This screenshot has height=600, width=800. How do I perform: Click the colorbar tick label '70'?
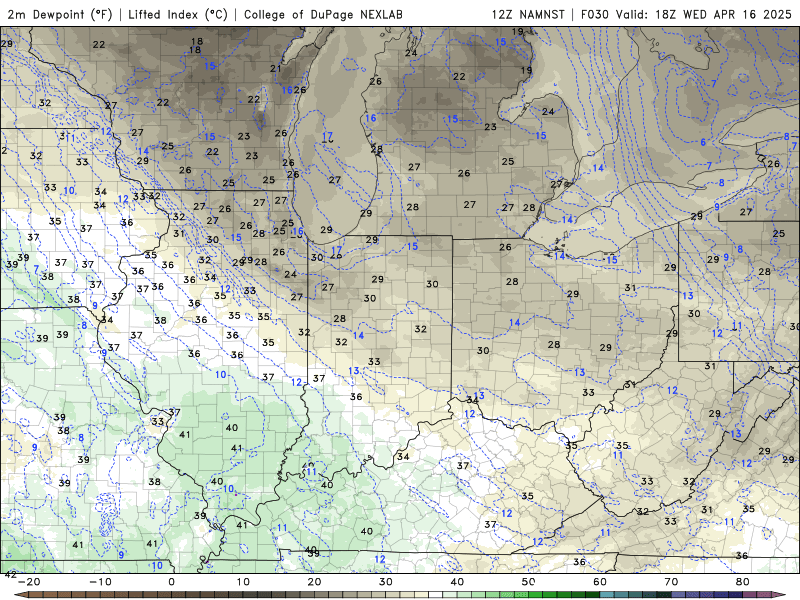671,582
